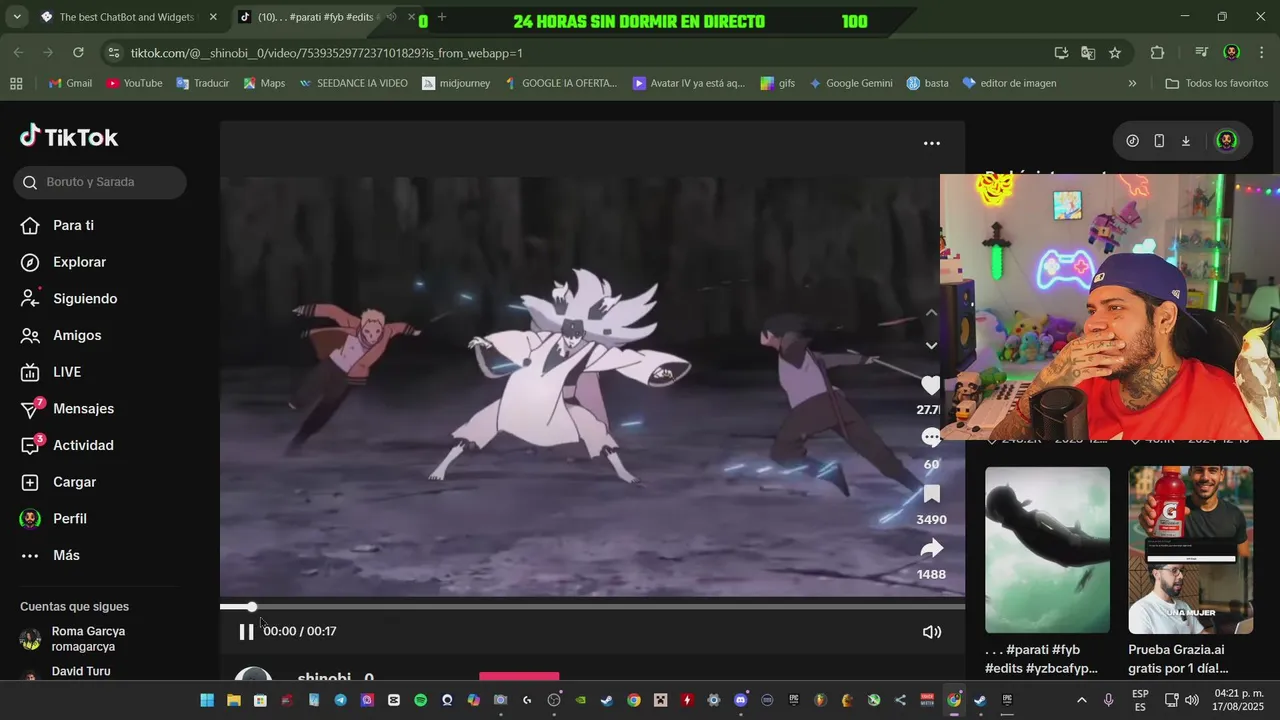1280x720 pixels.
Task: Go to previous video with up chevron
Action: [931, 312]
